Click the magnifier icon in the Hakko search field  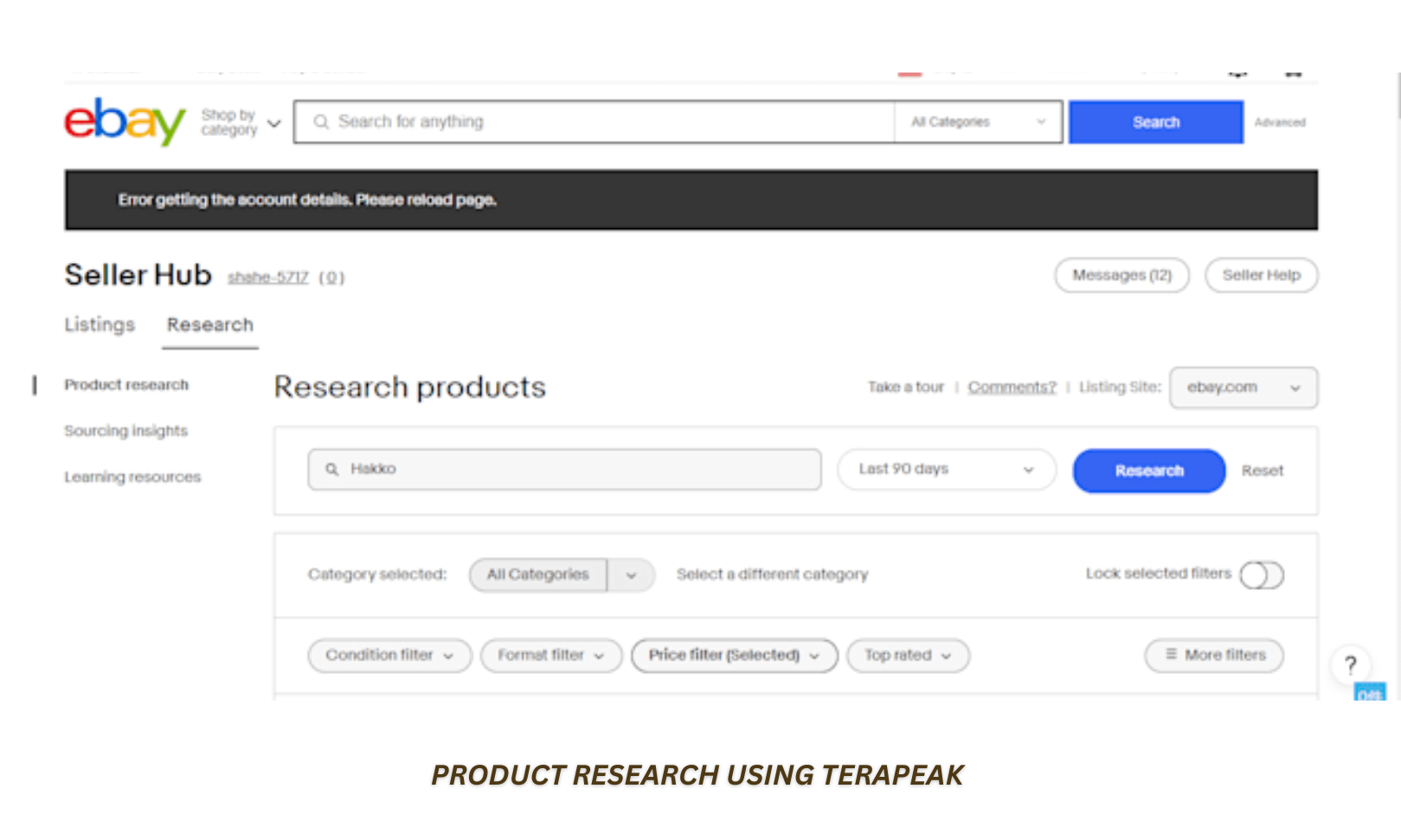(x=331, y=469)
